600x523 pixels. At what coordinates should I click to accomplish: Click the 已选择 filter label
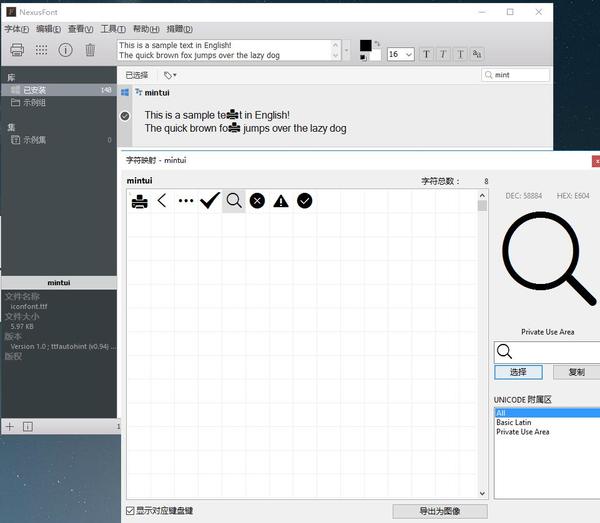click(137, 75)
